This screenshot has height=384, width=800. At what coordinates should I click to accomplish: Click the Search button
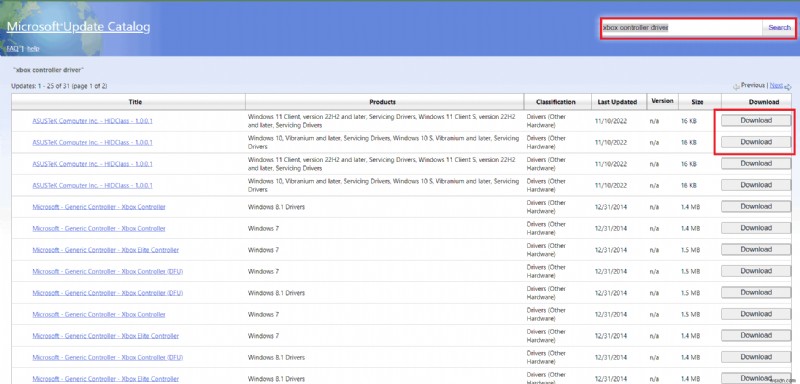(779, 28)
